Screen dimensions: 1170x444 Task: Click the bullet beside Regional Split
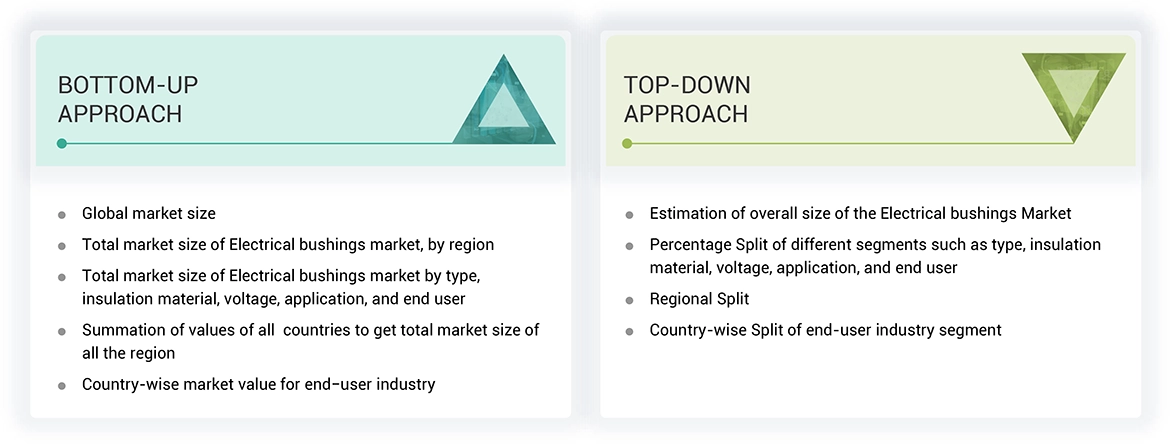tap(629, 300)
